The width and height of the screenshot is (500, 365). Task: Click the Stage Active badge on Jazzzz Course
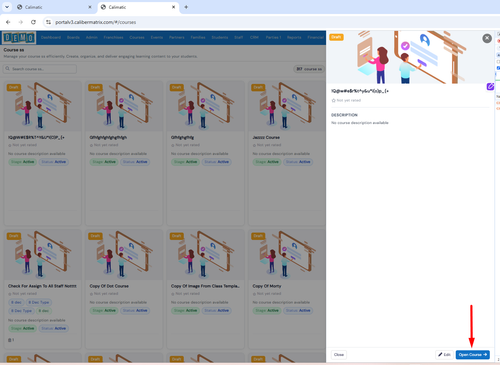(x=267, y=162)
